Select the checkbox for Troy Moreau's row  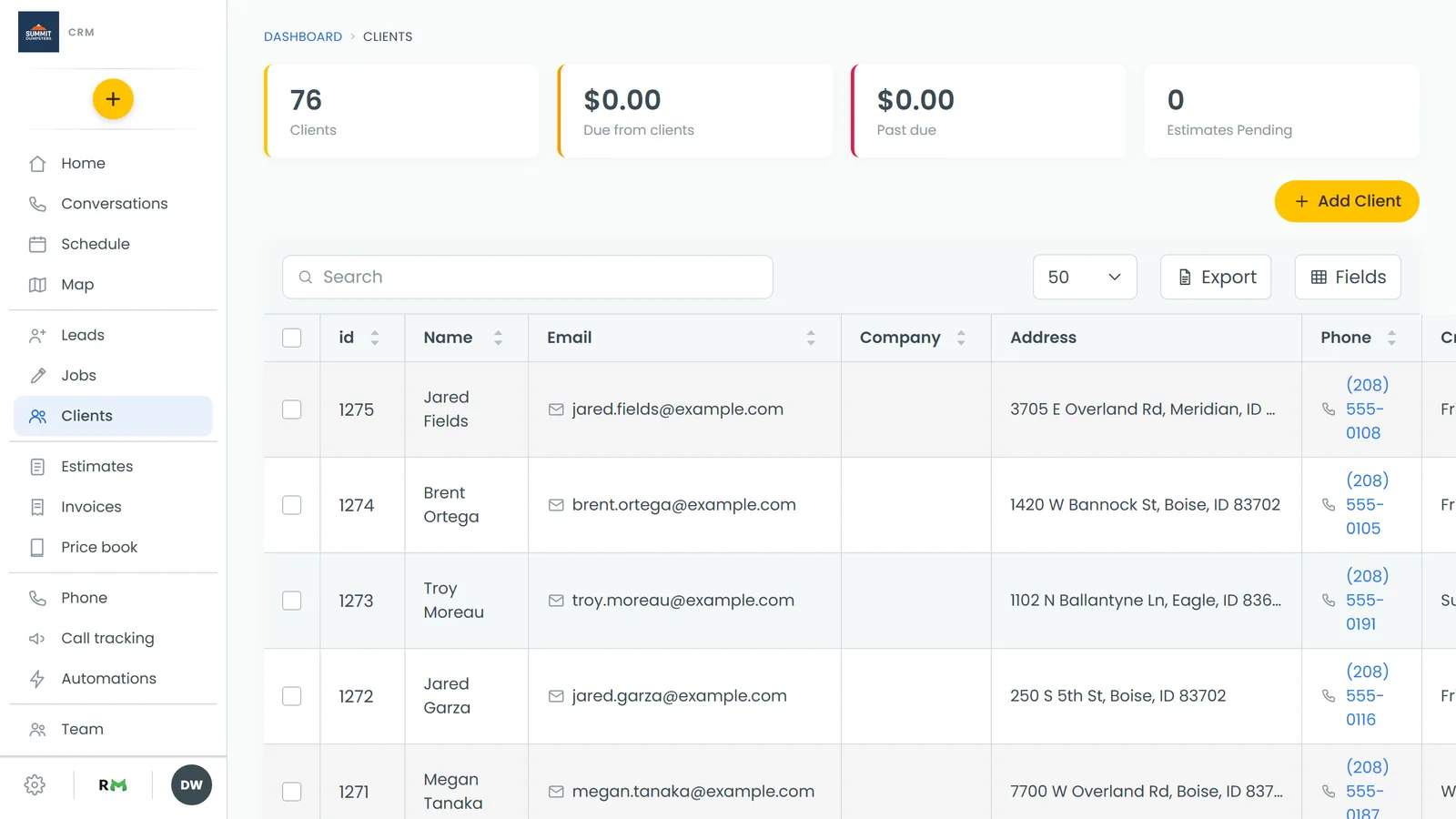pyautogui.click(x=292, y=601)
